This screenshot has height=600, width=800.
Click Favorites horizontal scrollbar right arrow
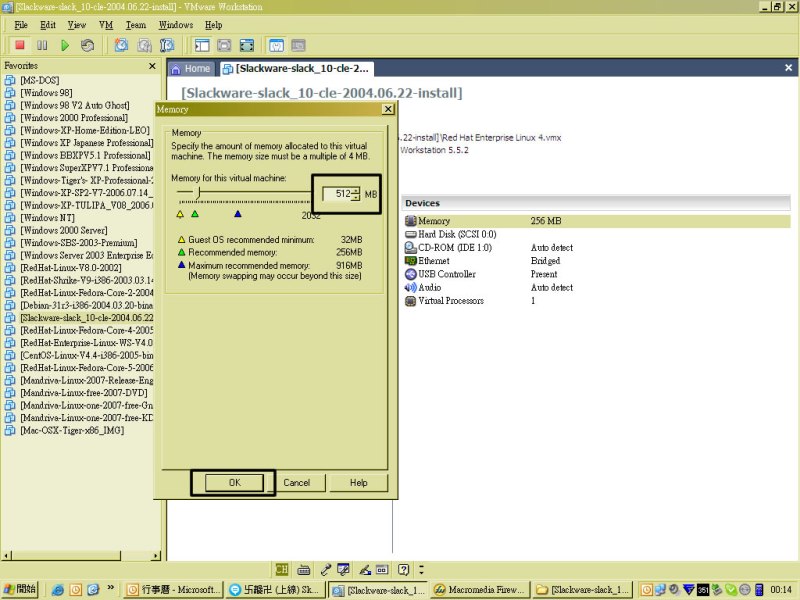pos(156,556)
